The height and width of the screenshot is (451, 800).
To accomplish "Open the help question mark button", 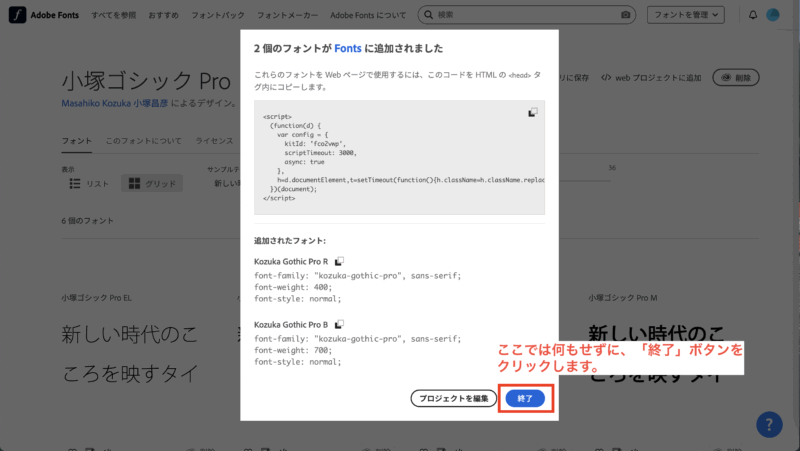I will (769, 424).
